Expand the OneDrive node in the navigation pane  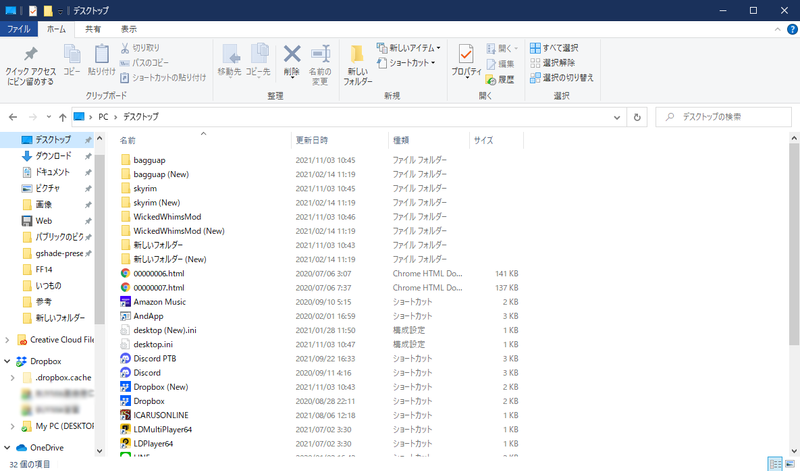coord(7,447)
